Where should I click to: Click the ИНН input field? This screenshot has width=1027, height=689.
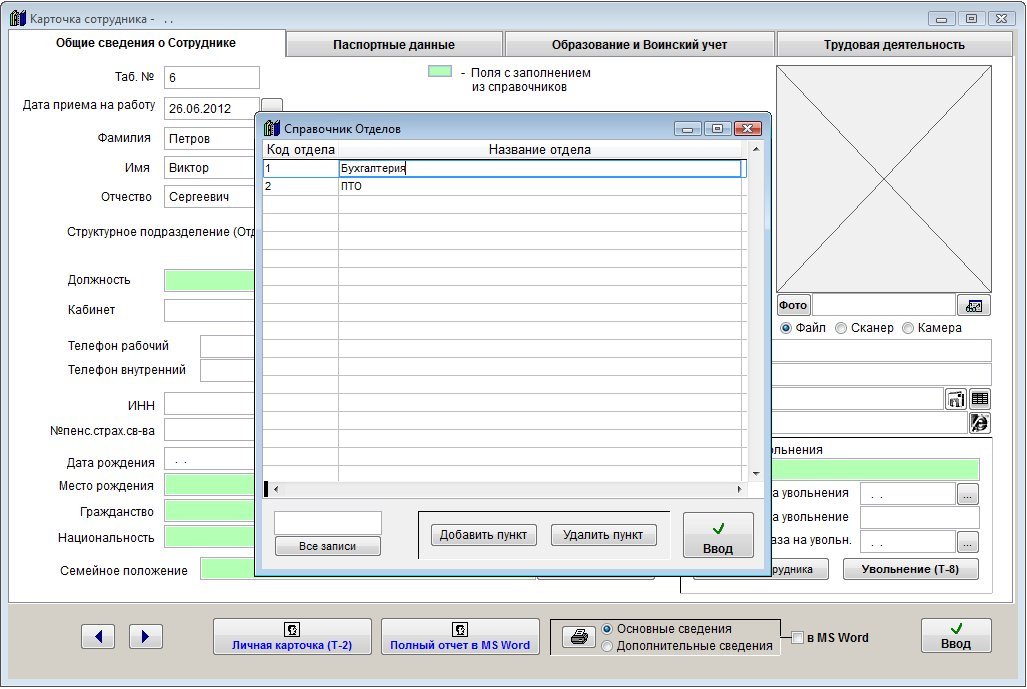[210, 404]
